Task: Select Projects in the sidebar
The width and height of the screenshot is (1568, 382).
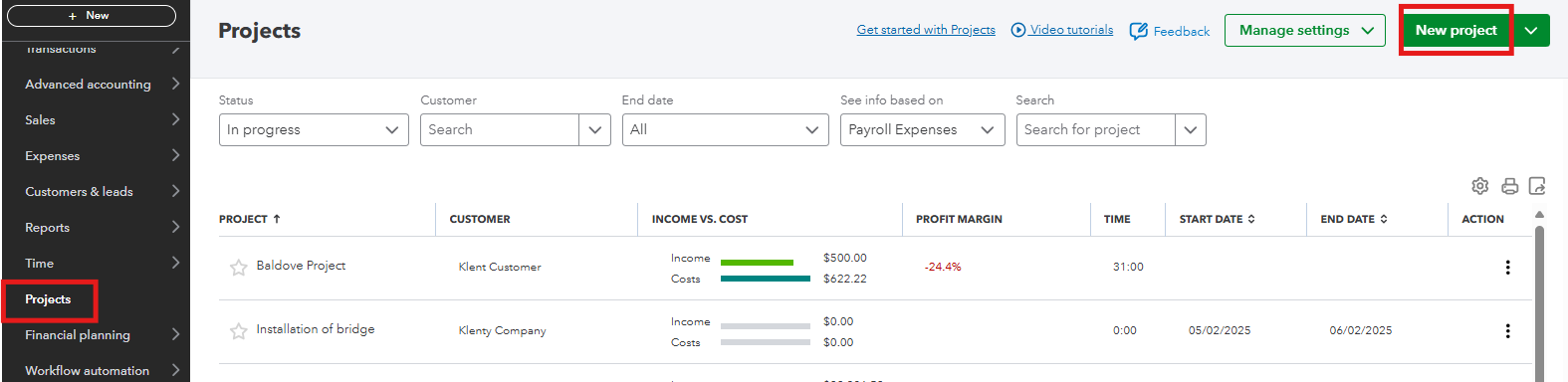Action: pyautogui.click(x=49, y=299)
